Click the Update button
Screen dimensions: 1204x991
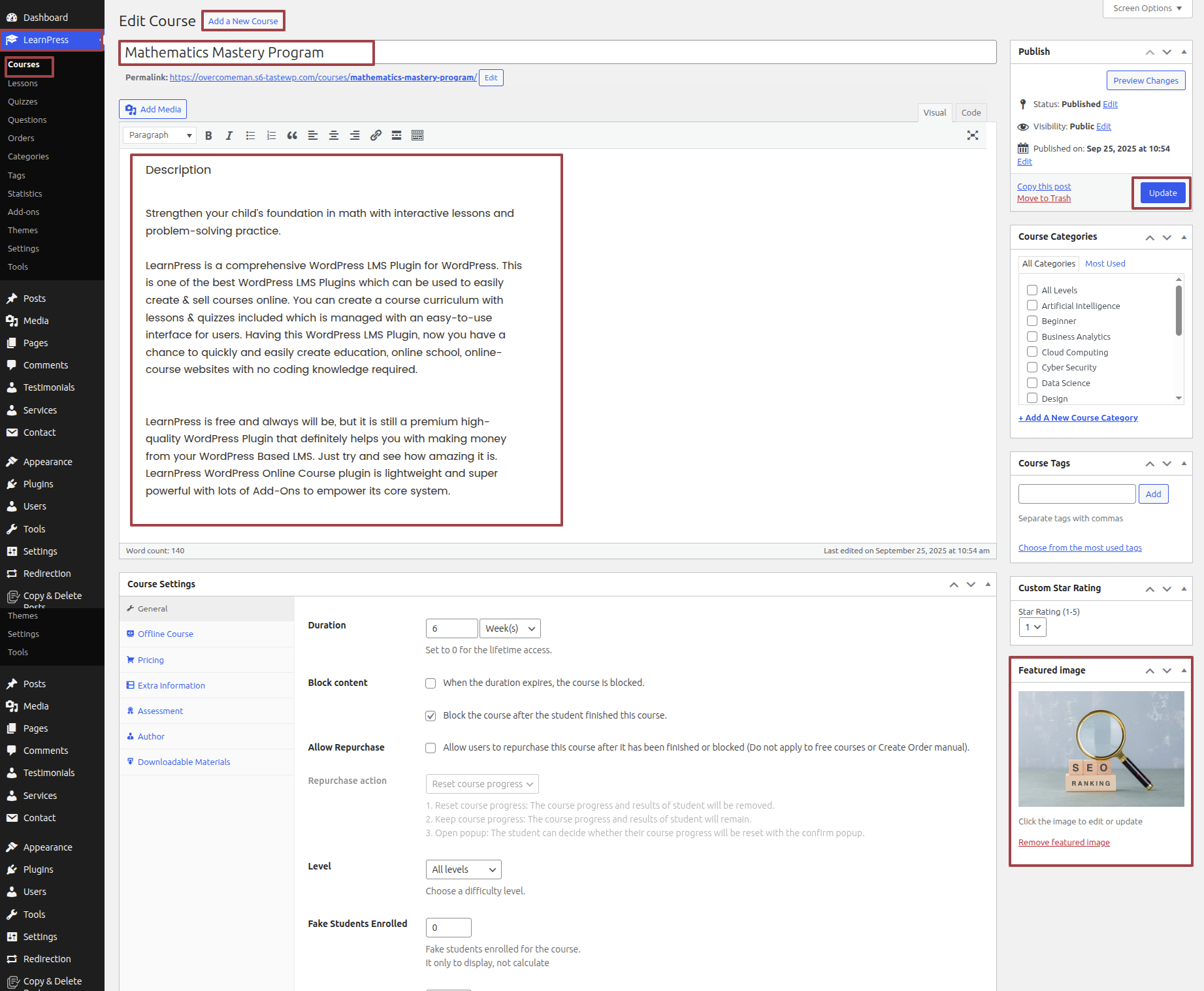pos(1162,193)
